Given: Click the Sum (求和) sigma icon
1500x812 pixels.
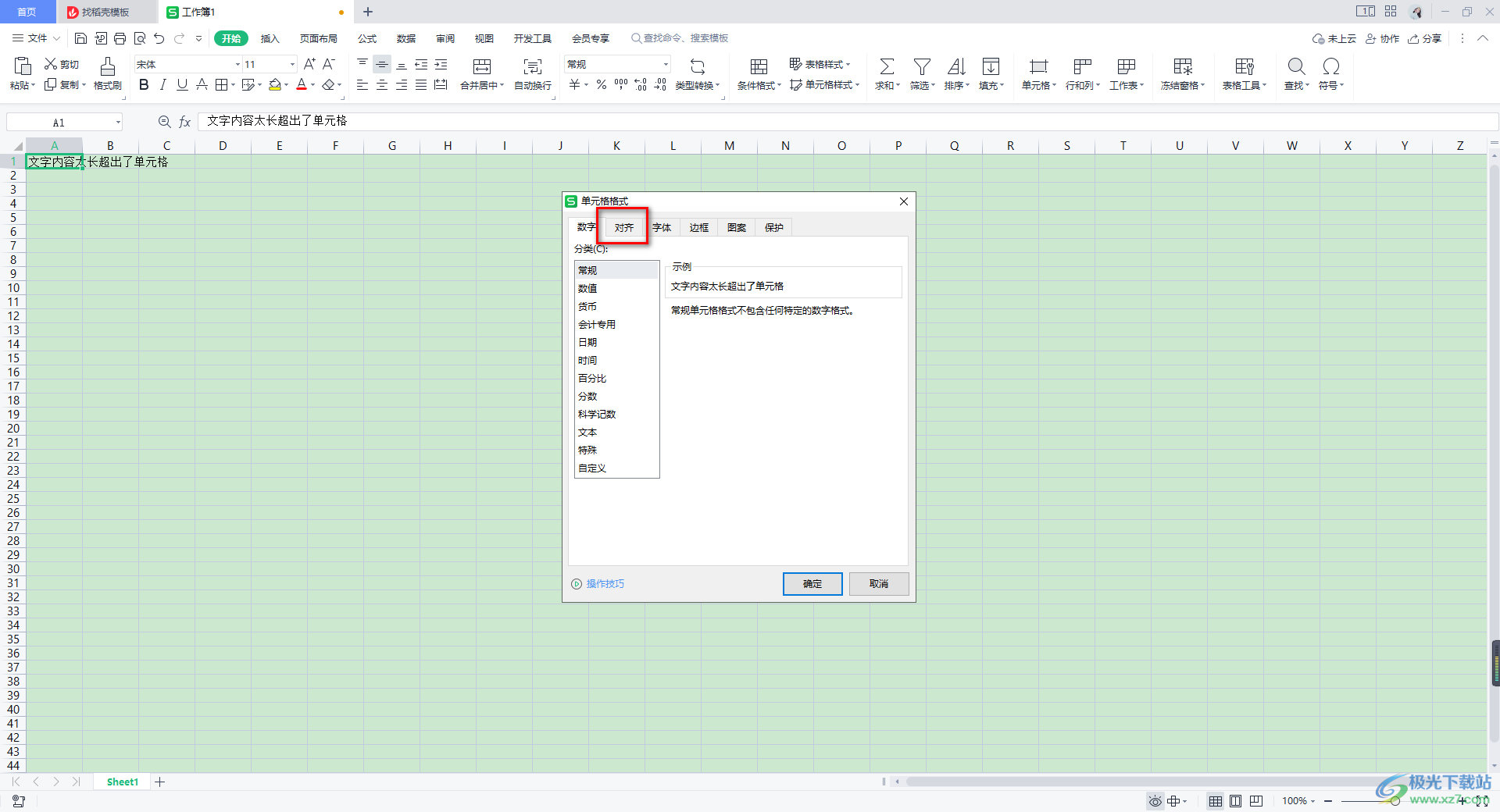Looking at the screenshot, I should tap(887, 66).
